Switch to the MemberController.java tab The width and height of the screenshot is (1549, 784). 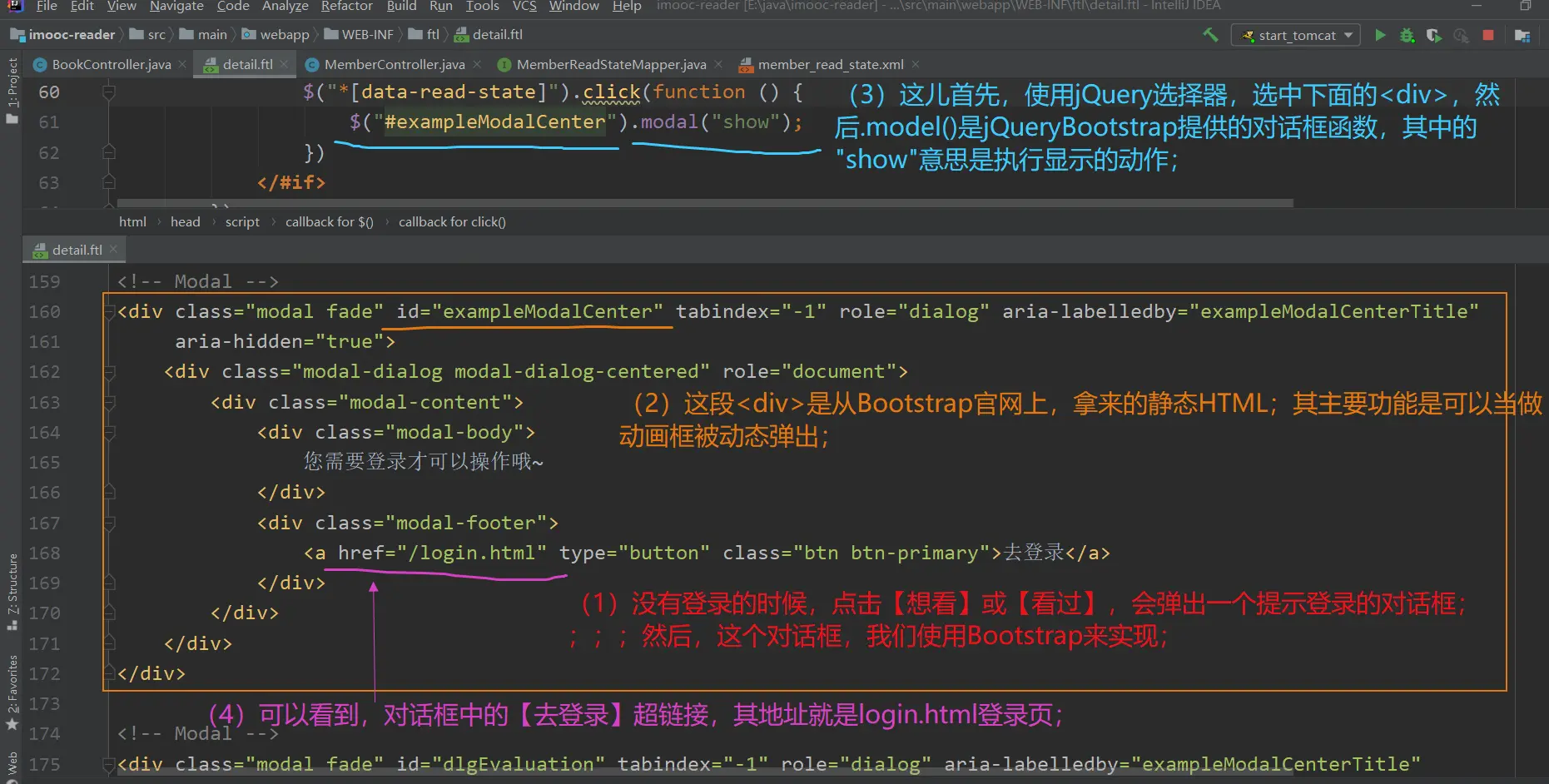tap(394, 64)
